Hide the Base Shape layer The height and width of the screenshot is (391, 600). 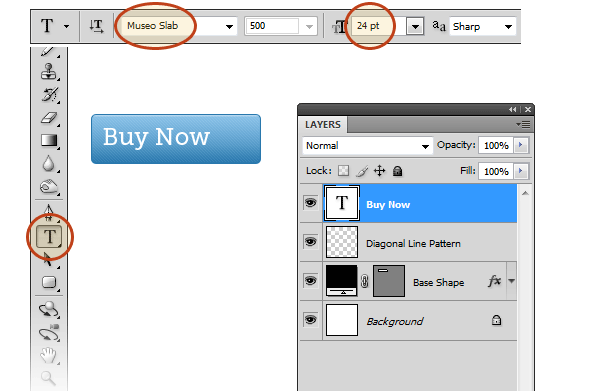point(310,280)
